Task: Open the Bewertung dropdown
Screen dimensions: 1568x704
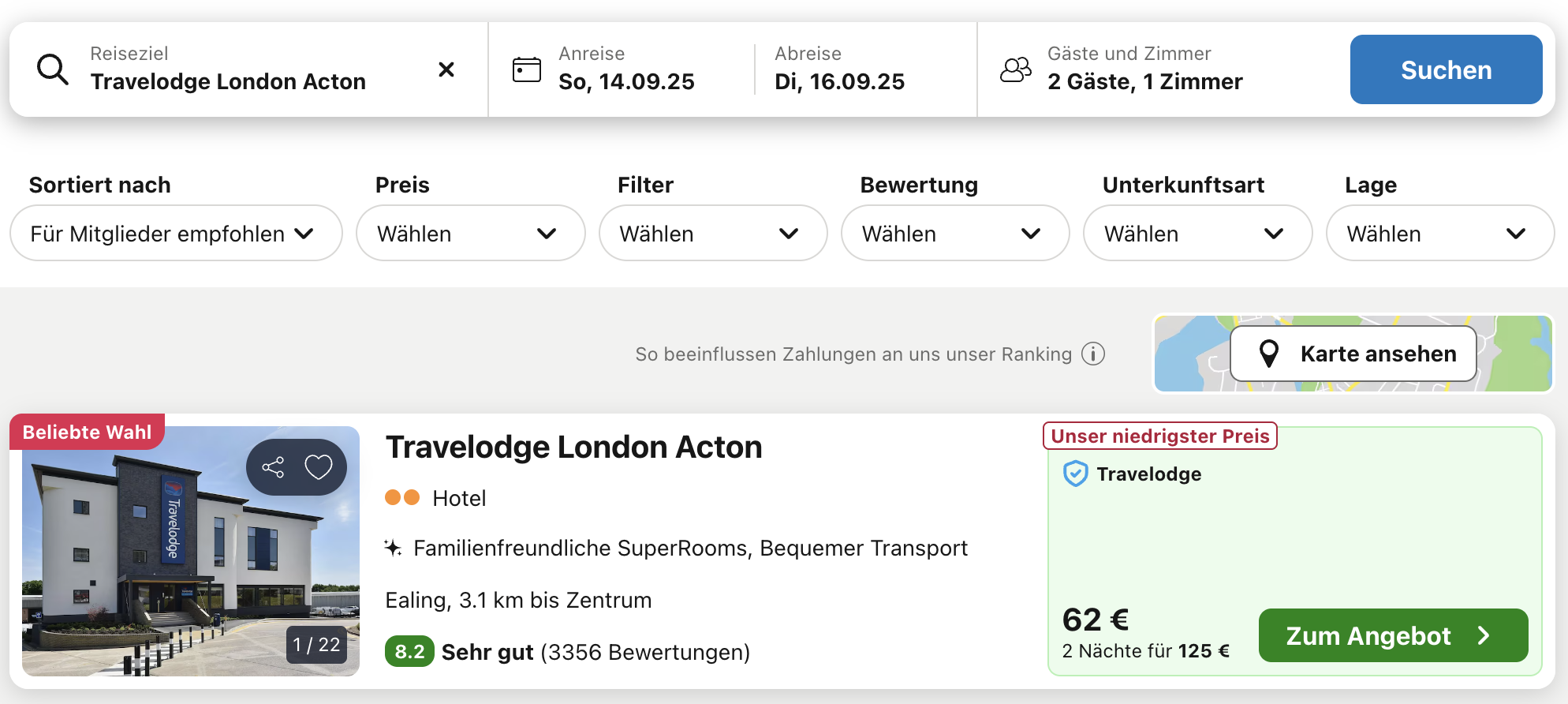Action: point(955,233)
